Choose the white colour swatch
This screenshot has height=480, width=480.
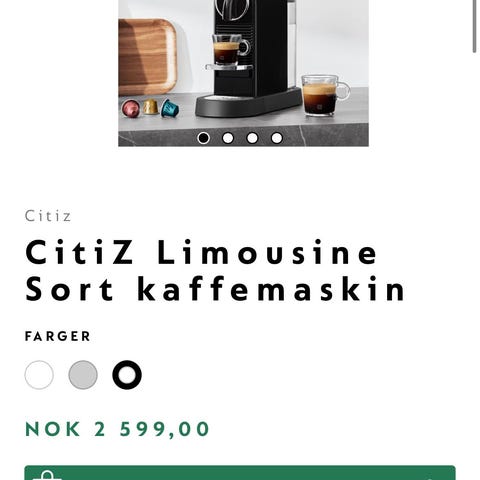[x=39, y=375]
